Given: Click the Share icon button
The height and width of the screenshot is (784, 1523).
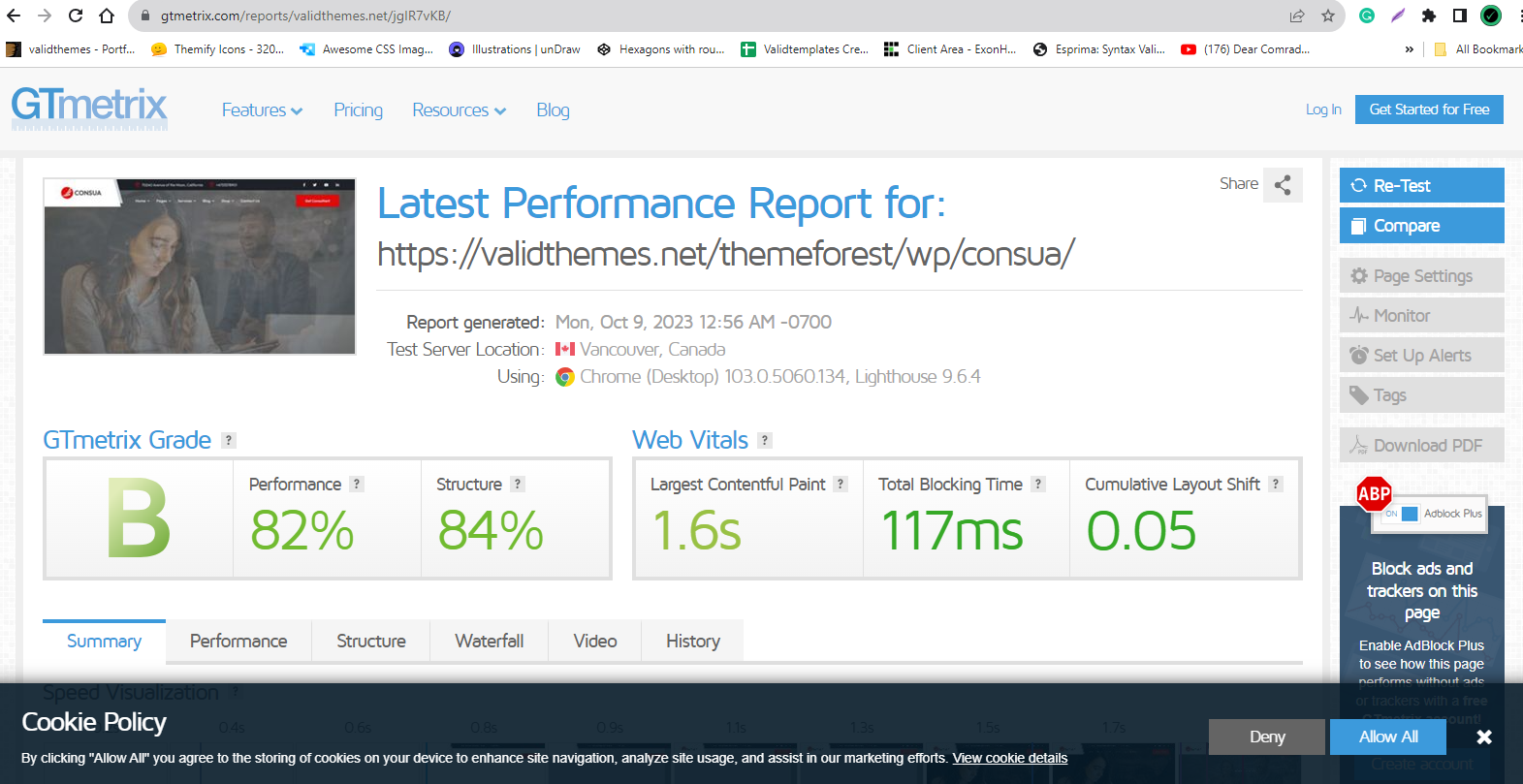Looking at the screenshot, I should [x=1283, y=185].
